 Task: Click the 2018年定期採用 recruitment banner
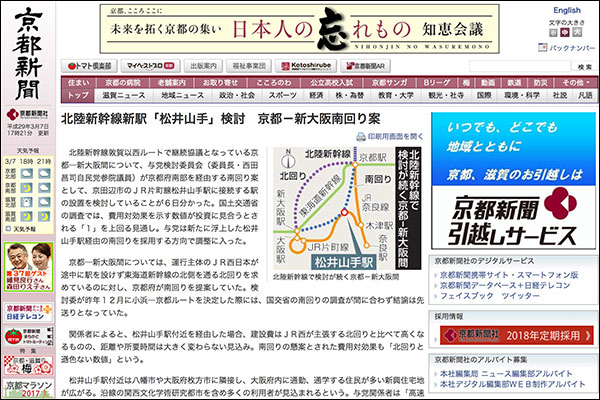512,335
